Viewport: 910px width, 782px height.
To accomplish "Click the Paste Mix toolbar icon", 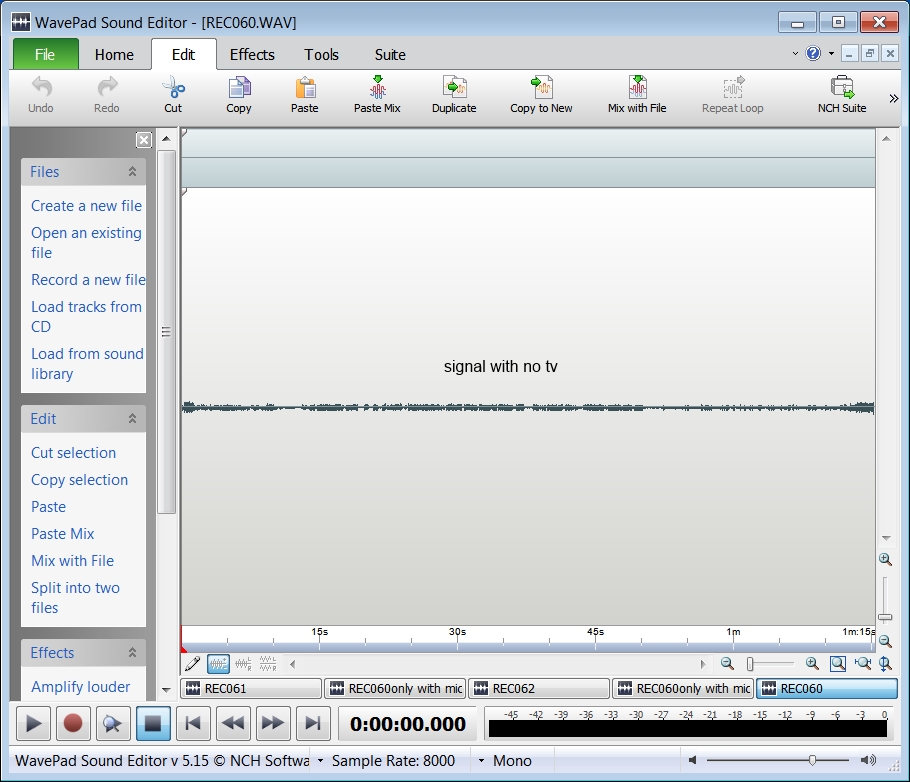I will click(x=377, y=88).
